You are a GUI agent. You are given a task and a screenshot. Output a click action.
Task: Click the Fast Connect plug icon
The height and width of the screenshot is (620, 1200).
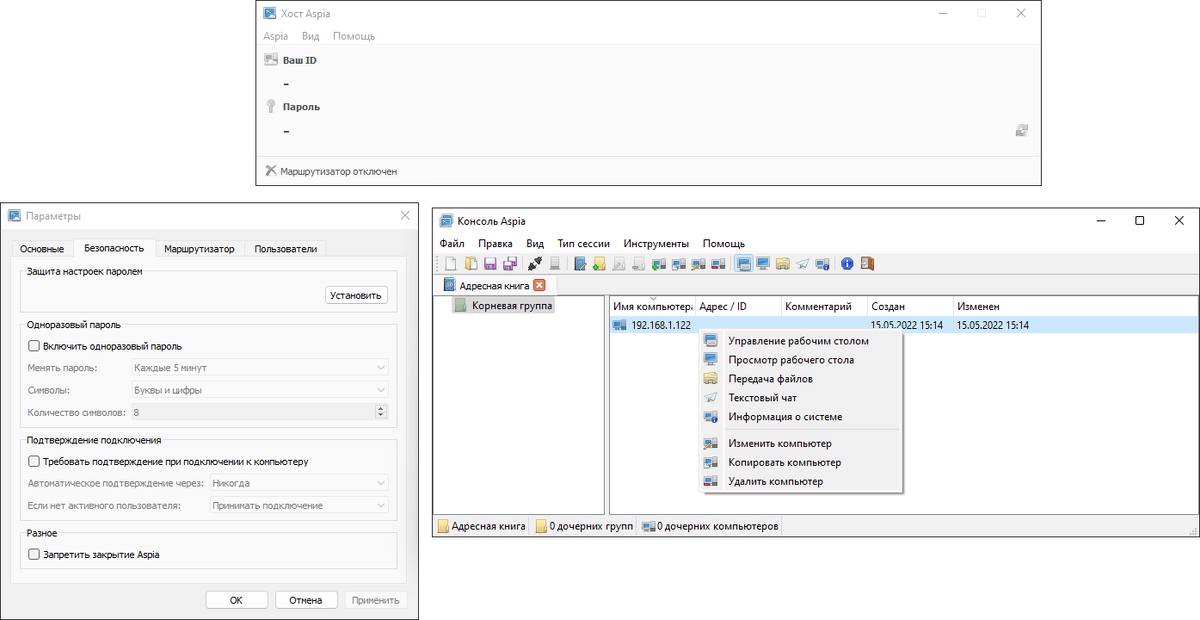[x=535, y=264]
